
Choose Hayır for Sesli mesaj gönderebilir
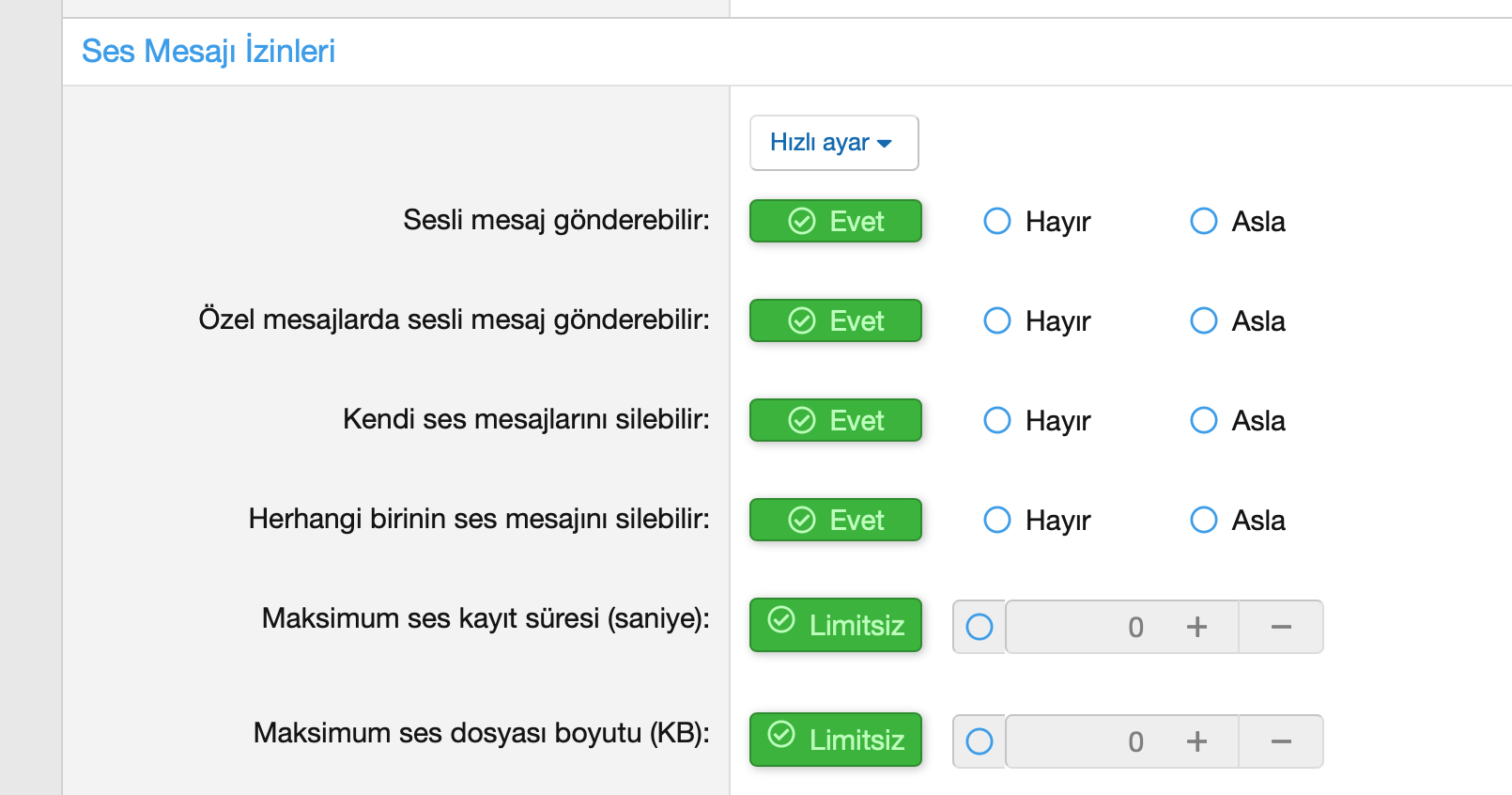[1037, 221]
